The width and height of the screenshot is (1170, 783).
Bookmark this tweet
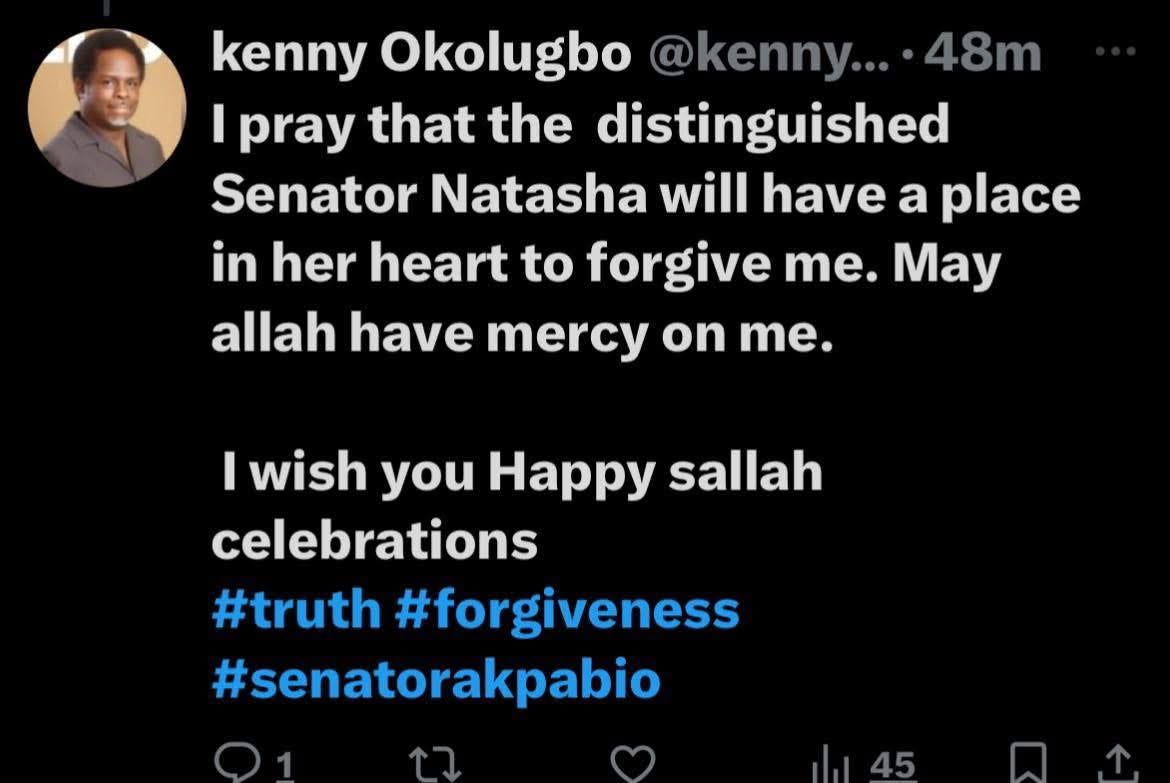[1028, 764]
